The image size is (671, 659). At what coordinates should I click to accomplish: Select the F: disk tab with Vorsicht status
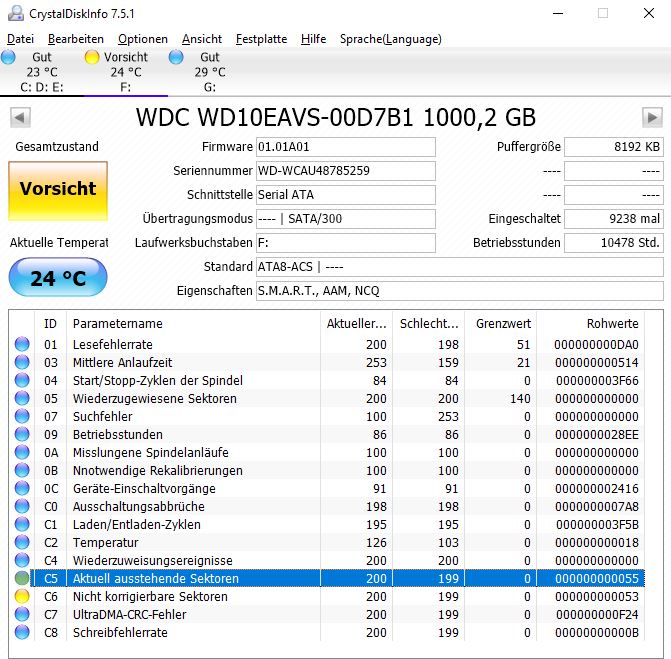click(x=125, y=72)
